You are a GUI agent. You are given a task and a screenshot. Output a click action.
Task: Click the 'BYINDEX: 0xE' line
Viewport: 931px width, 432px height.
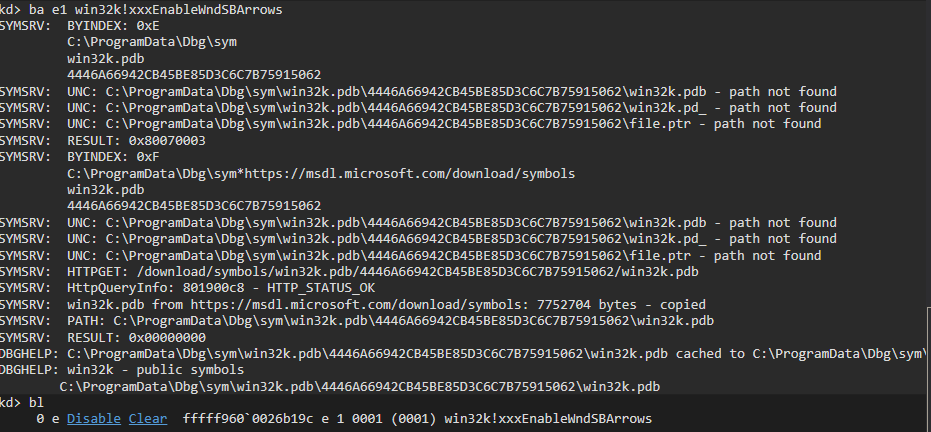pyautogui.click(x=80, y=26)
